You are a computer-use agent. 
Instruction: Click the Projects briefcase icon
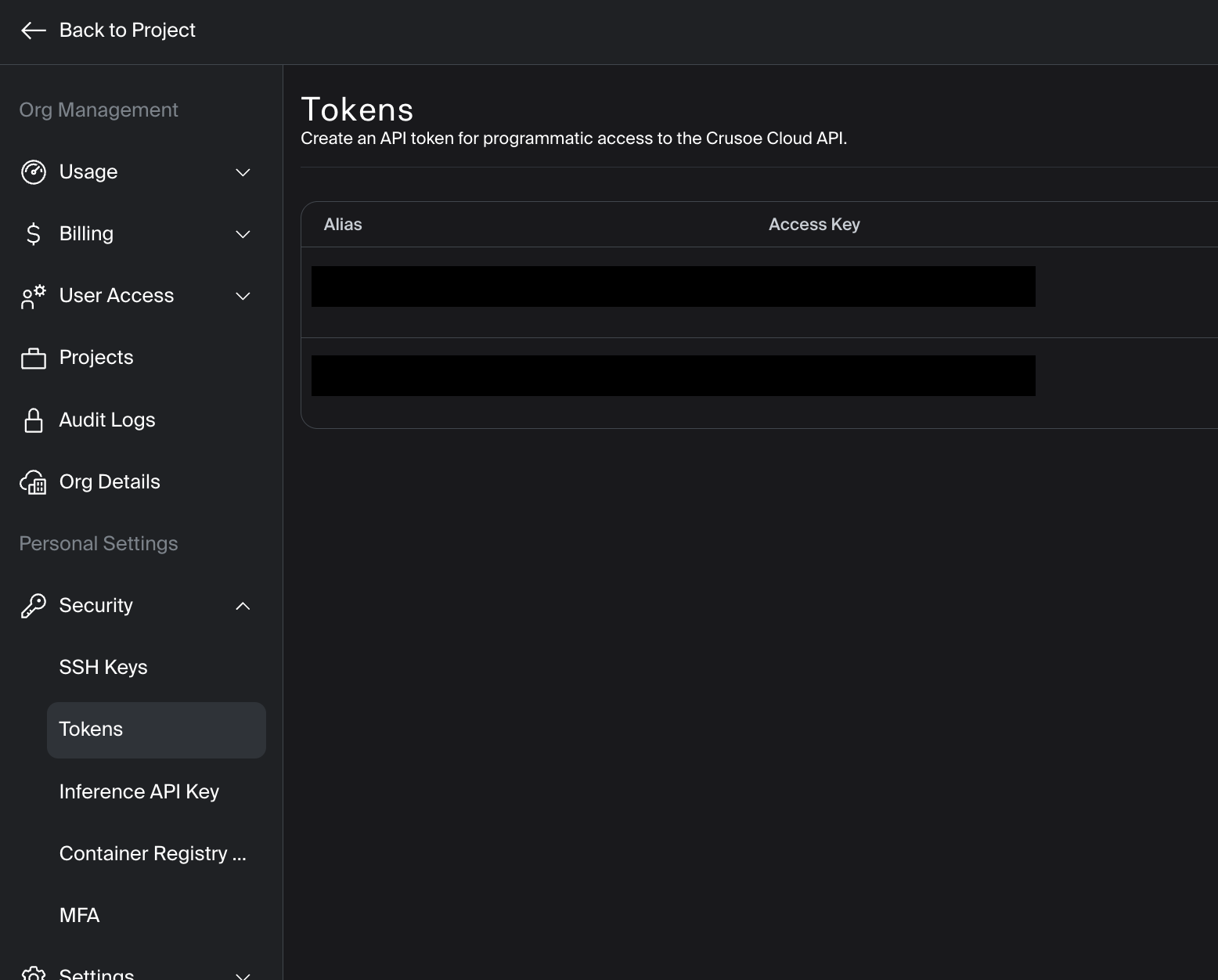(x=33, y=358)
